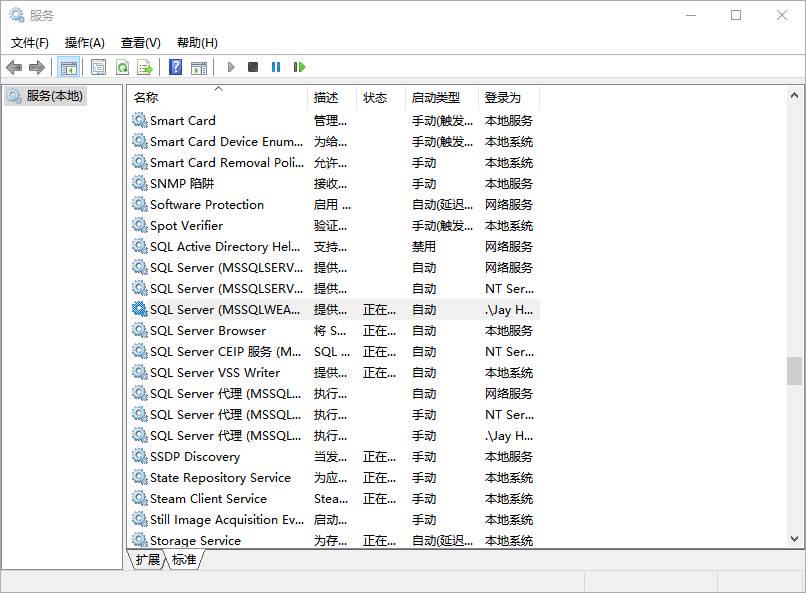
Task: Click the 自动(延迟... cell of Software Protection
Action: 442,205
